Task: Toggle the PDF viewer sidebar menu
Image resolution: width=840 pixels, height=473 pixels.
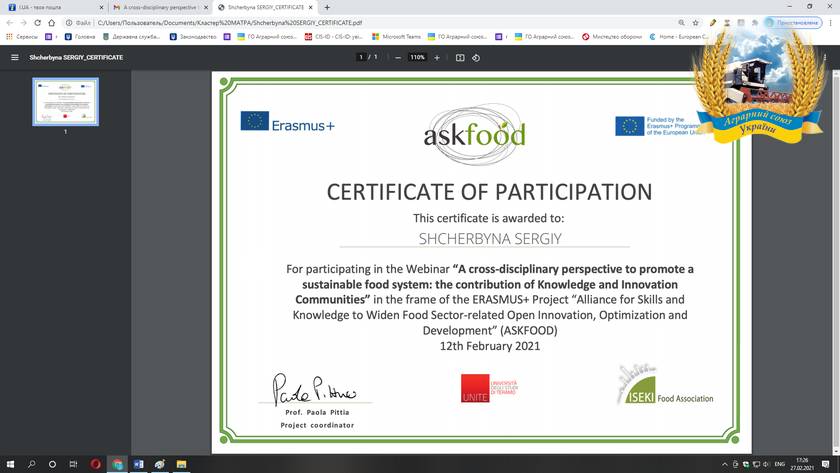Action: pos(14,57)
